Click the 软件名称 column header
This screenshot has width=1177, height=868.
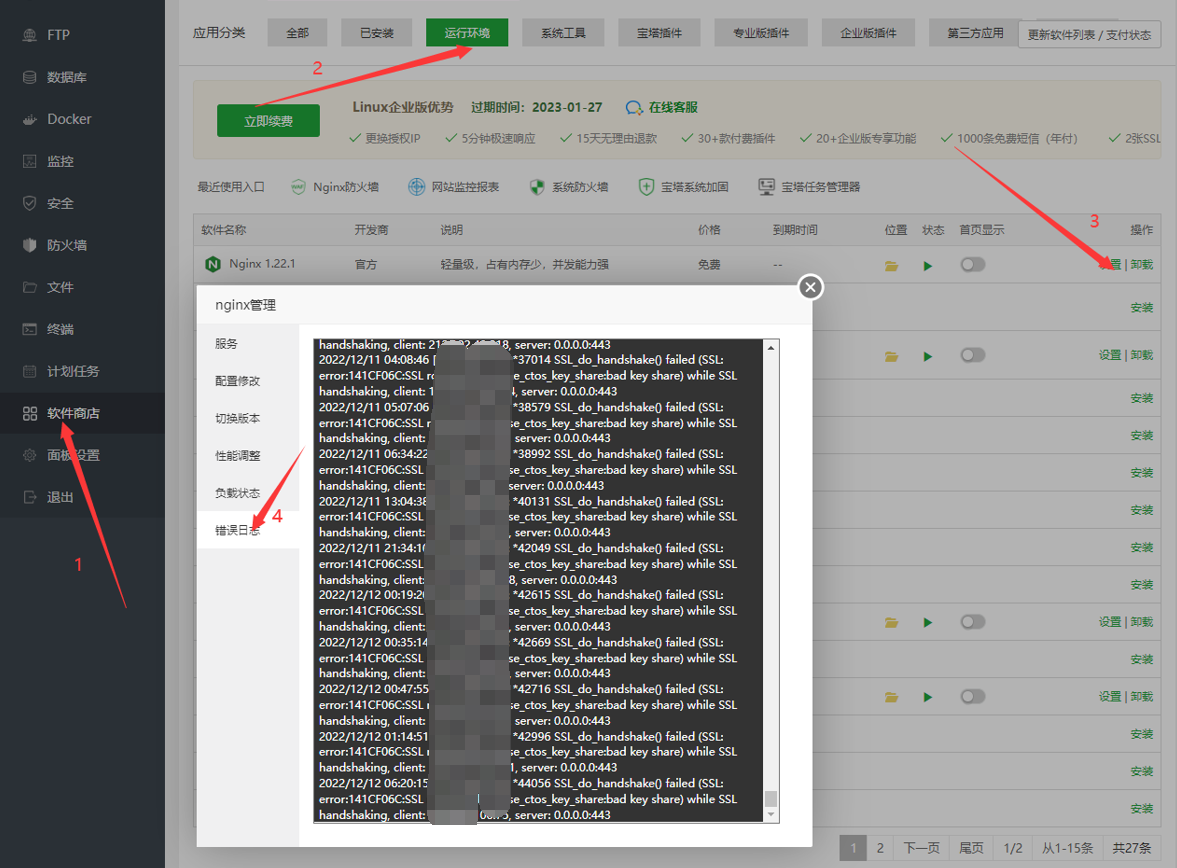coord(224,230)
